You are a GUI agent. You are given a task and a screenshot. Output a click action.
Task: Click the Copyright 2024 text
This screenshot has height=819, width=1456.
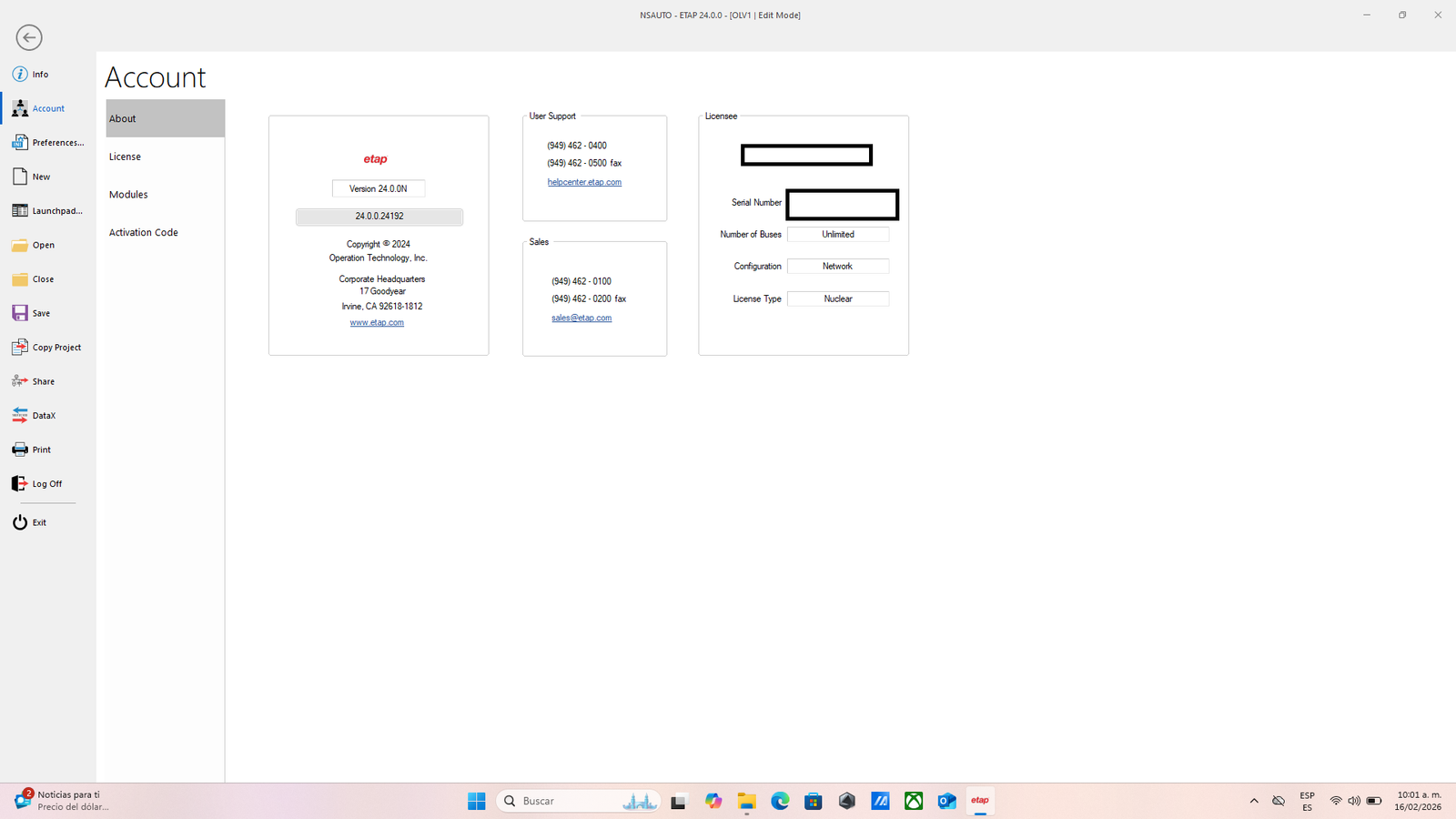[379, 244]
